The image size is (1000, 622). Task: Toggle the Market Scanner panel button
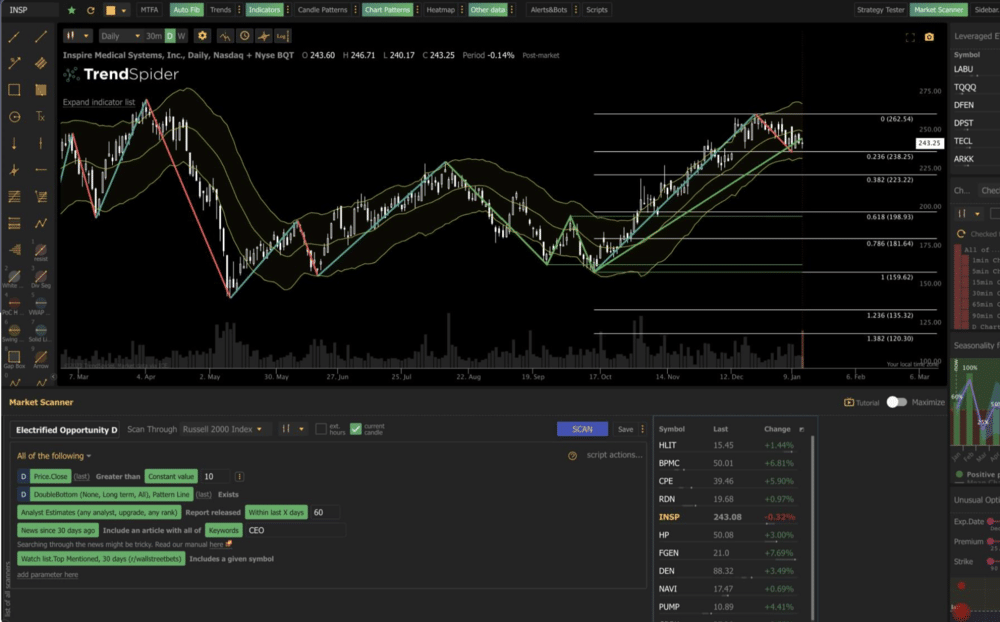938,10
